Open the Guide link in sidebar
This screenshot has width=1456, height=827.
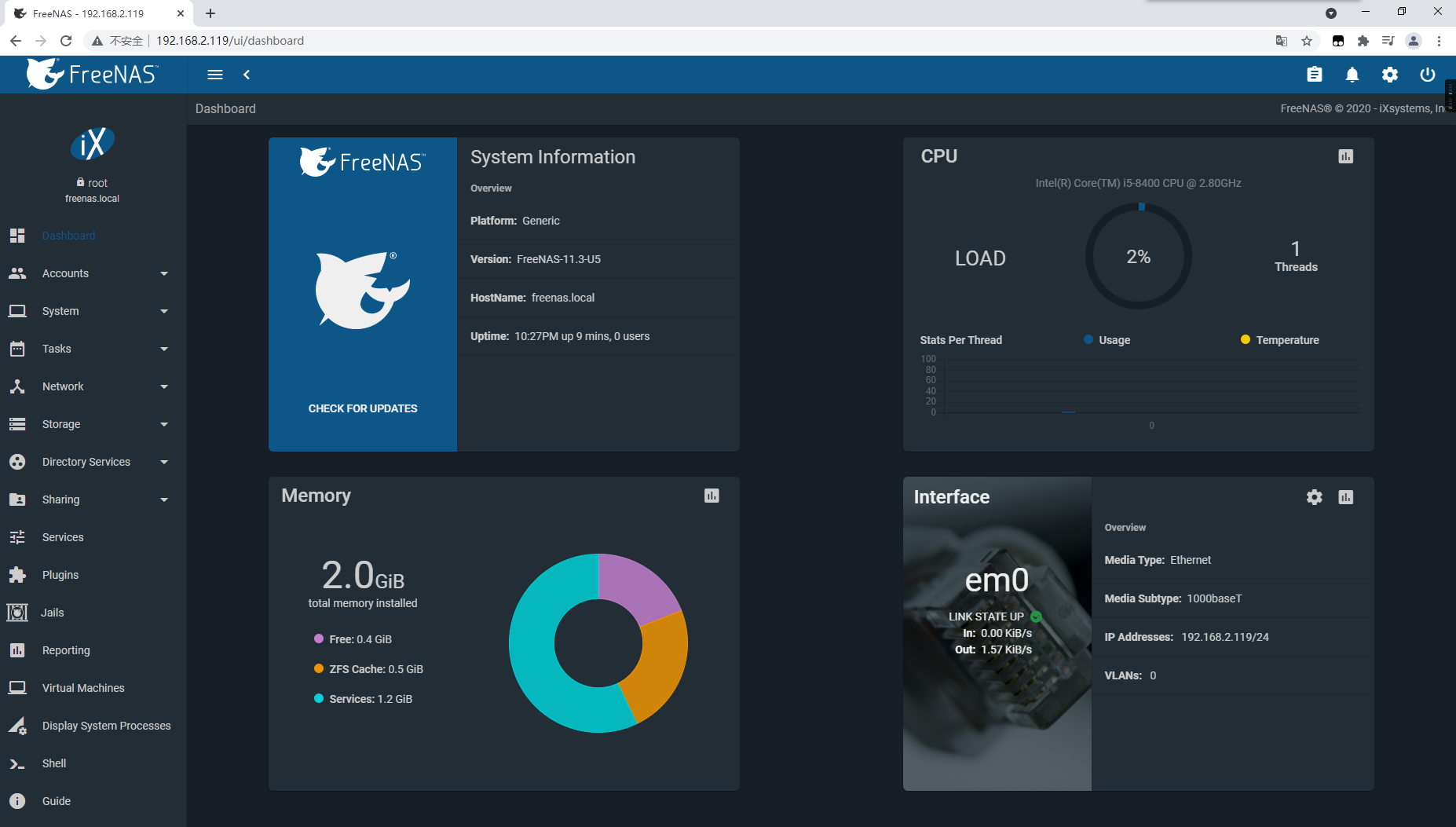pos(57,801)
